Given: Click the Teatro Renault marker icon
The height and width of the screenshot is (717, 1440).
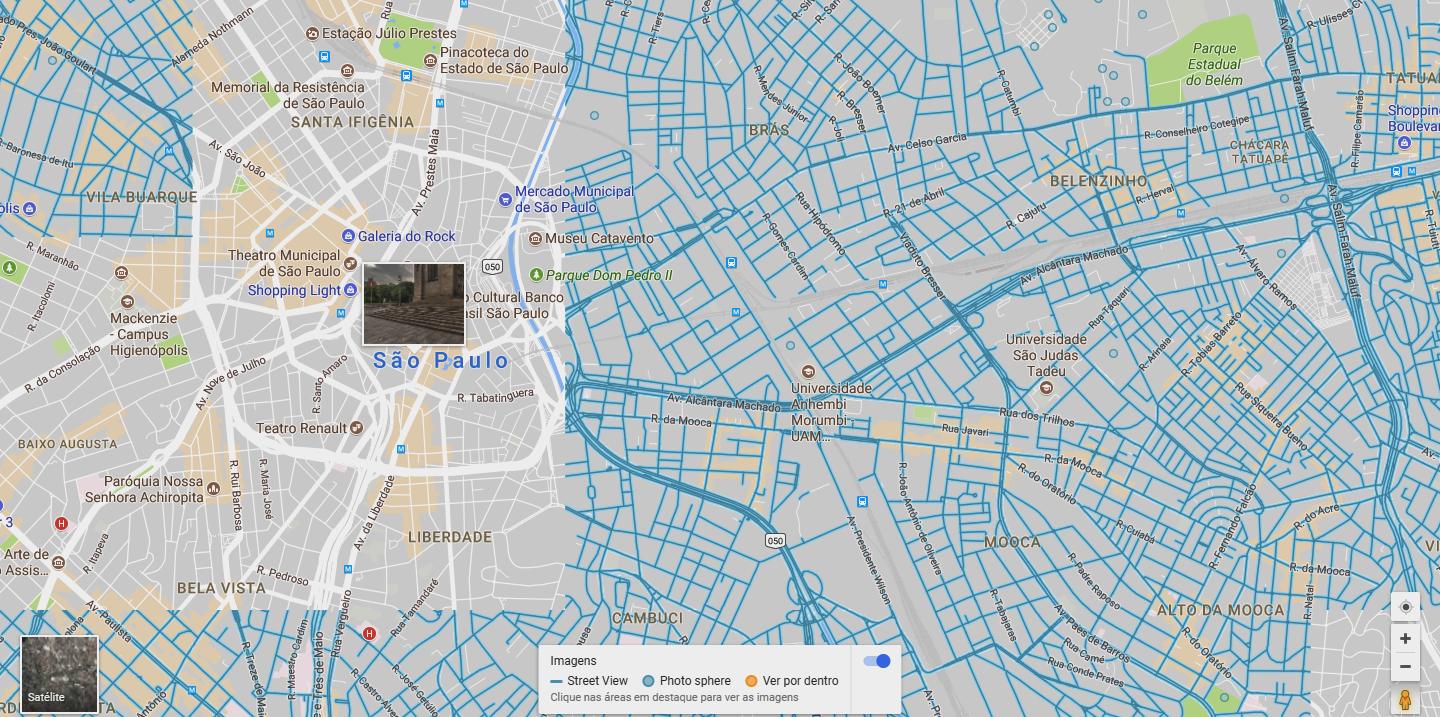Looking at the screenshot, I should coord(358,427).
